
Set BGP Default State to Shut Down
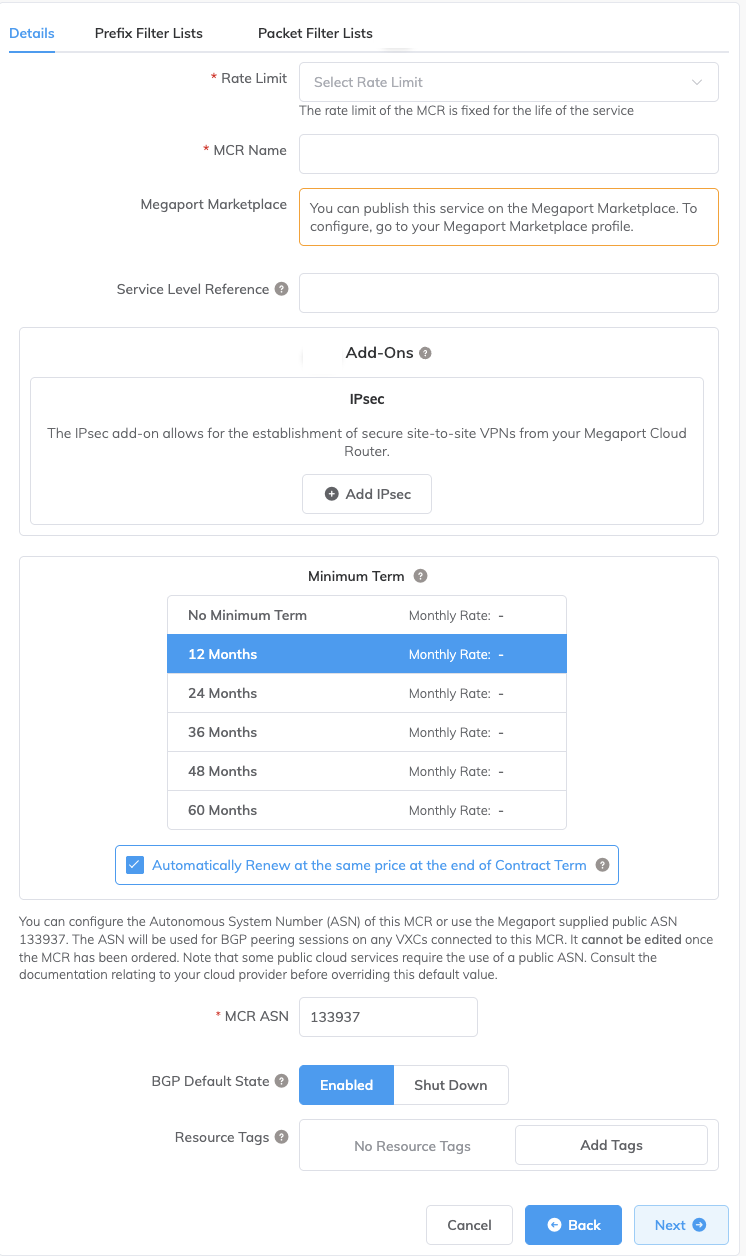[450, 1085]
